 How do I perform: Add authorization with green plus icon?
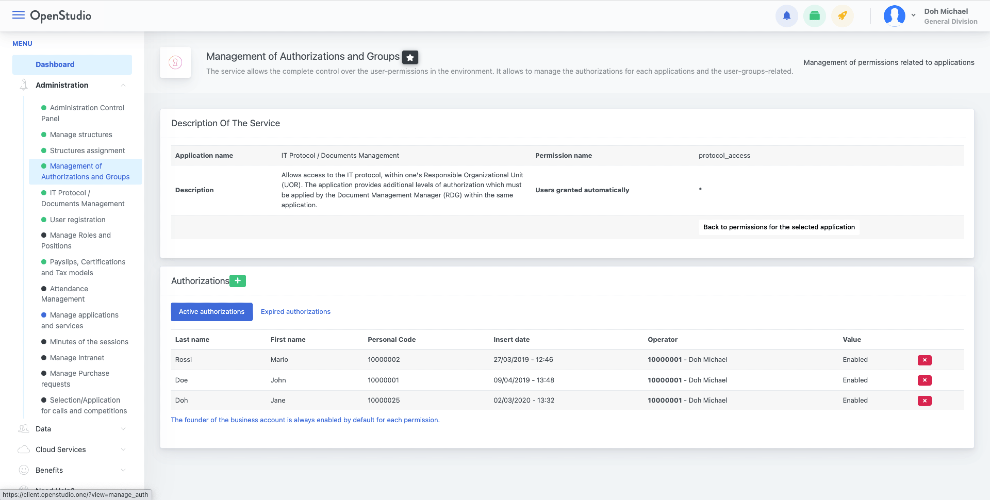pos(237,281)
